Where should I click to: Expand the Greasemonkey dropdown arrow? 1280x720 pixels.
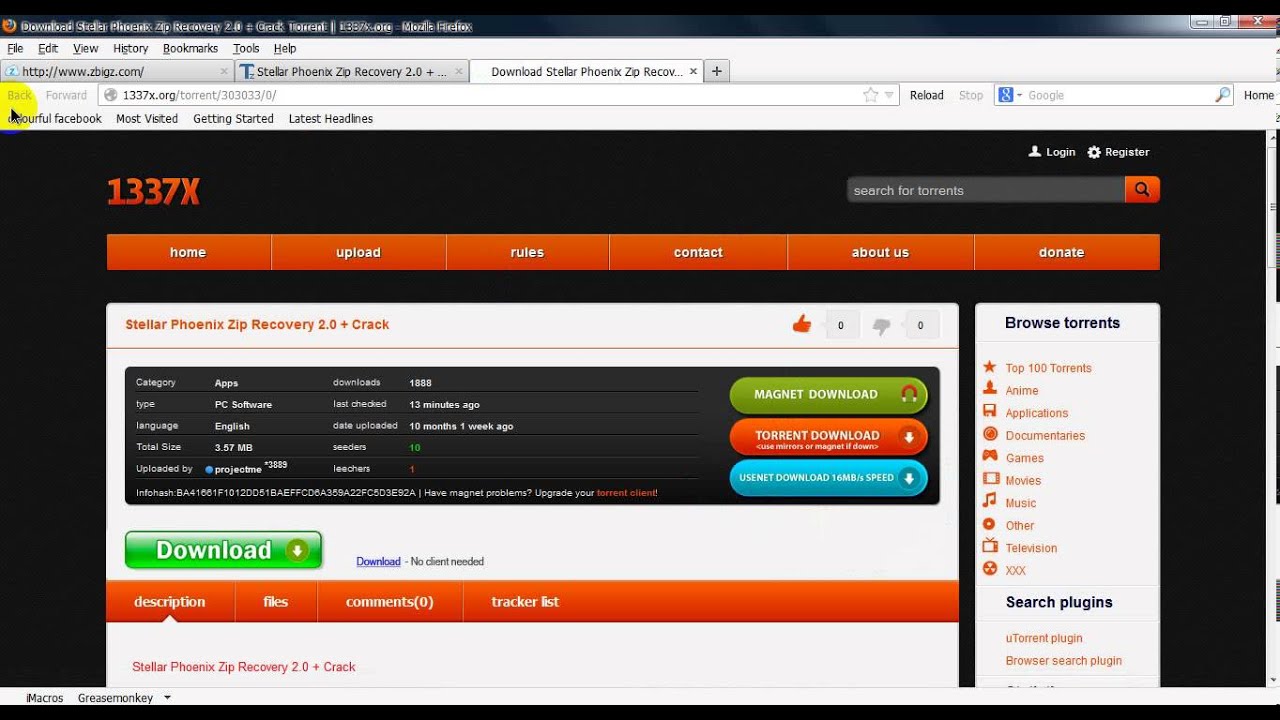167,698
